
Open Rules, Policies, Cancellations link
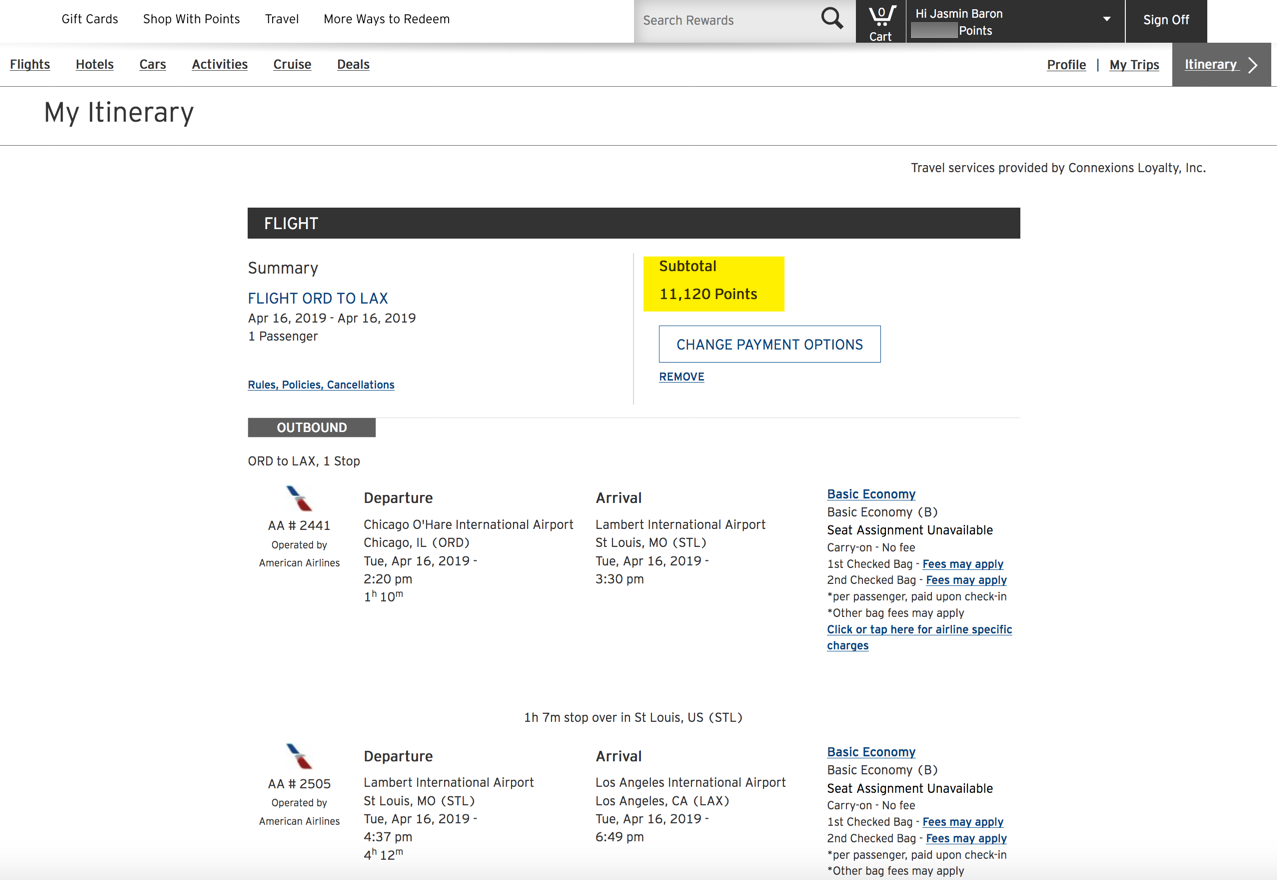click(x=321, y=385)
